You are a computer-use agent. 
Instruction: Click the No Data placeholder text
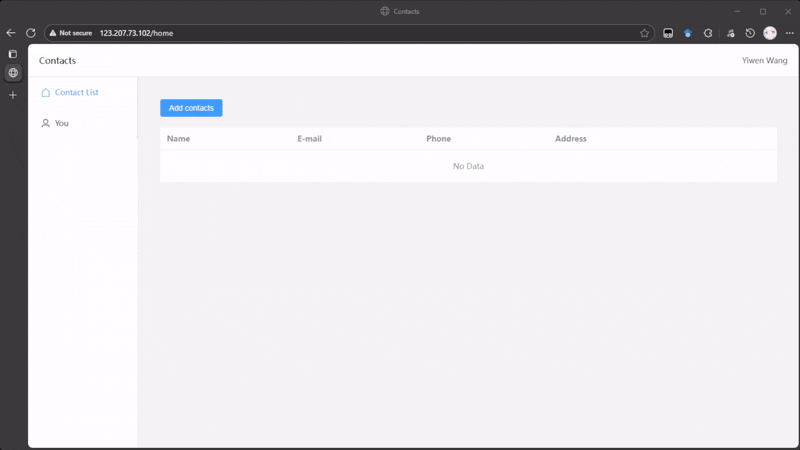[x=468, y=166]
